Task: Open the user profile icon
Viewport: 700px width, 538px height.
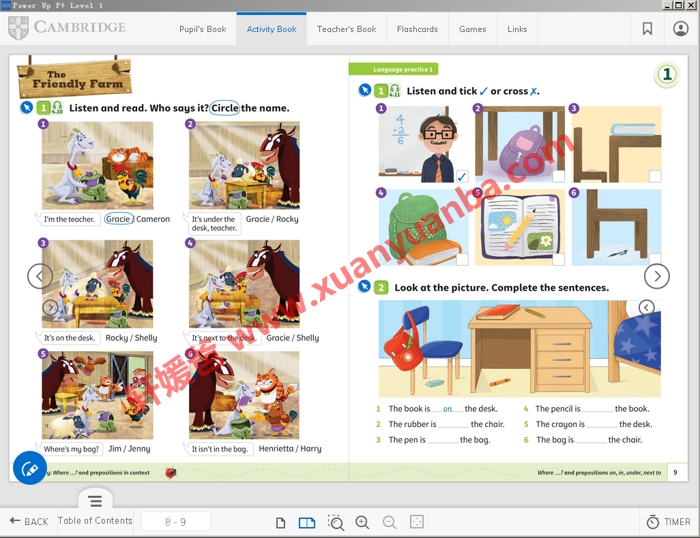Action: click(681, 29)
